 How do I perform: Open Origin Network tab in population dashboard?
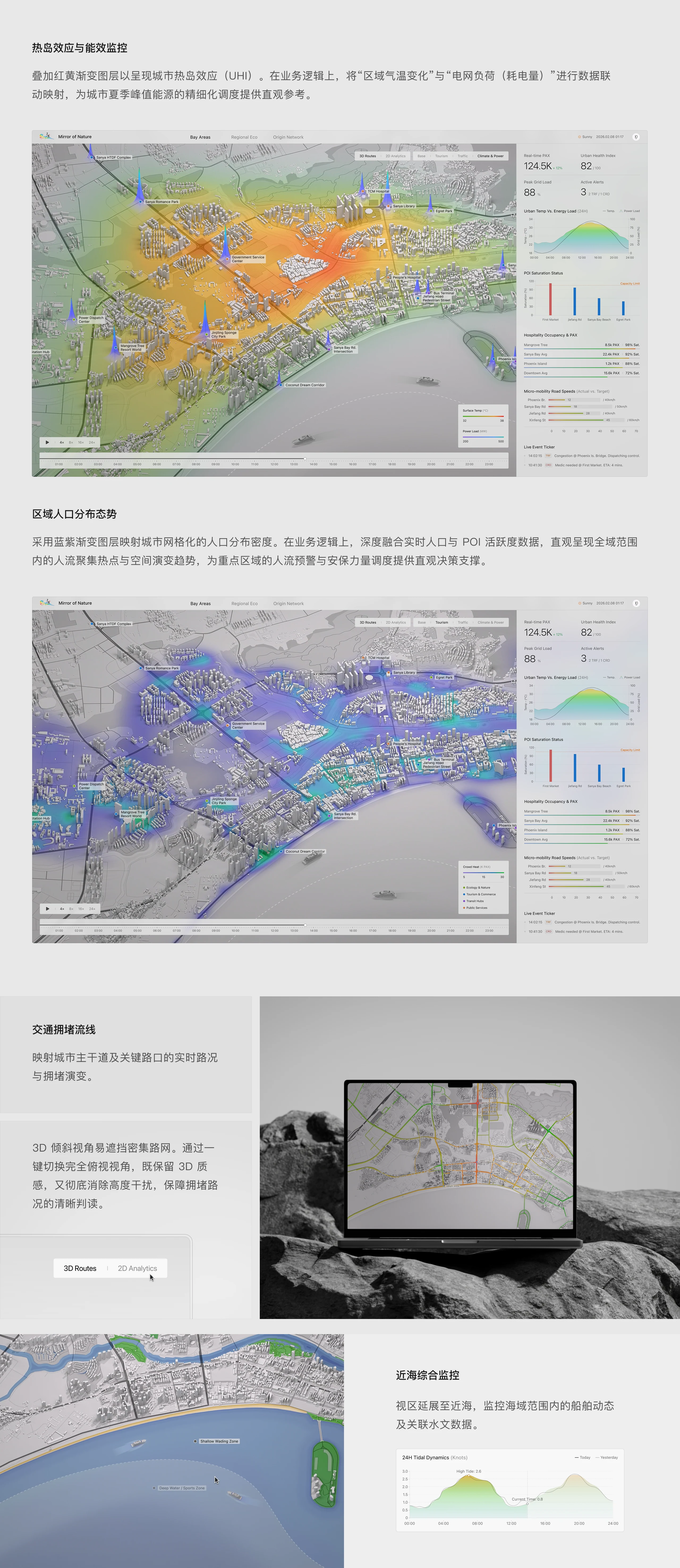click(288, 603)
